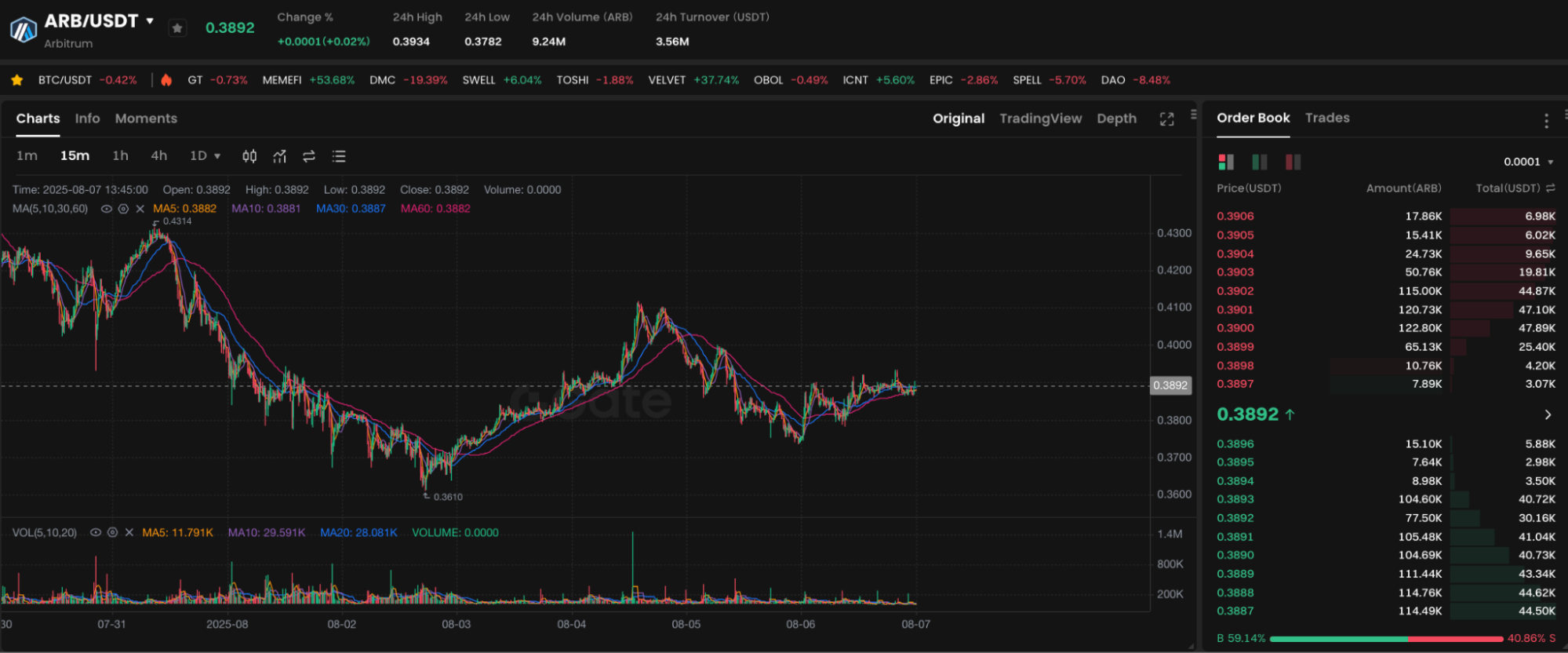Open the candlestick chart style icon
Viewport: 1568px width, 653px height.
(249, 156)
